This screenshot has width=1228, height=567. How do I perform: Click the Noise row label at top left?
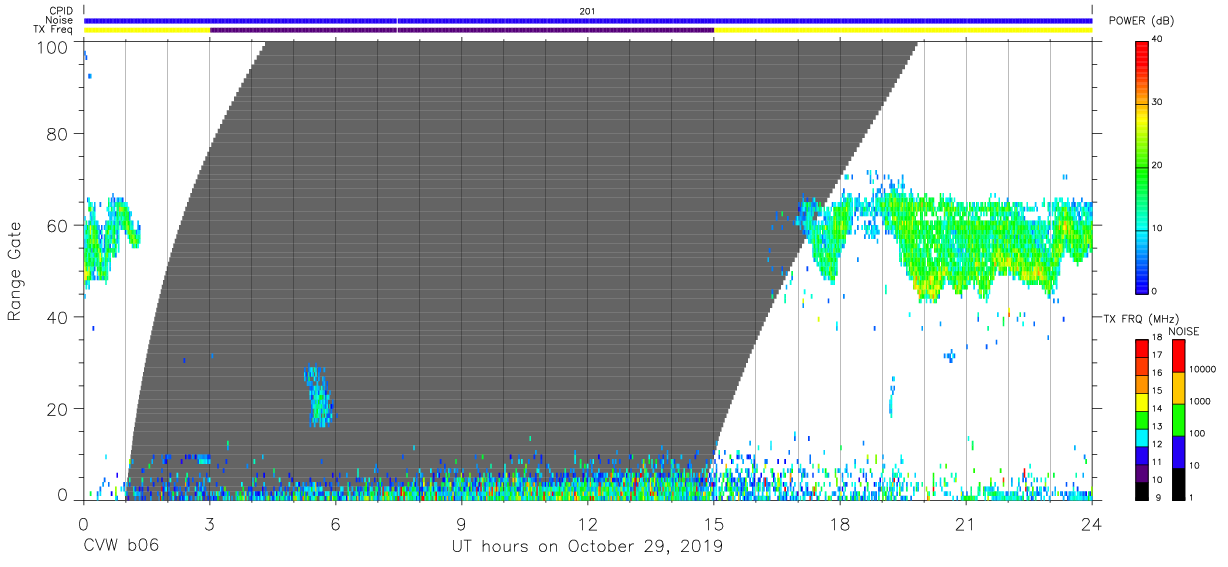(61, 20)
